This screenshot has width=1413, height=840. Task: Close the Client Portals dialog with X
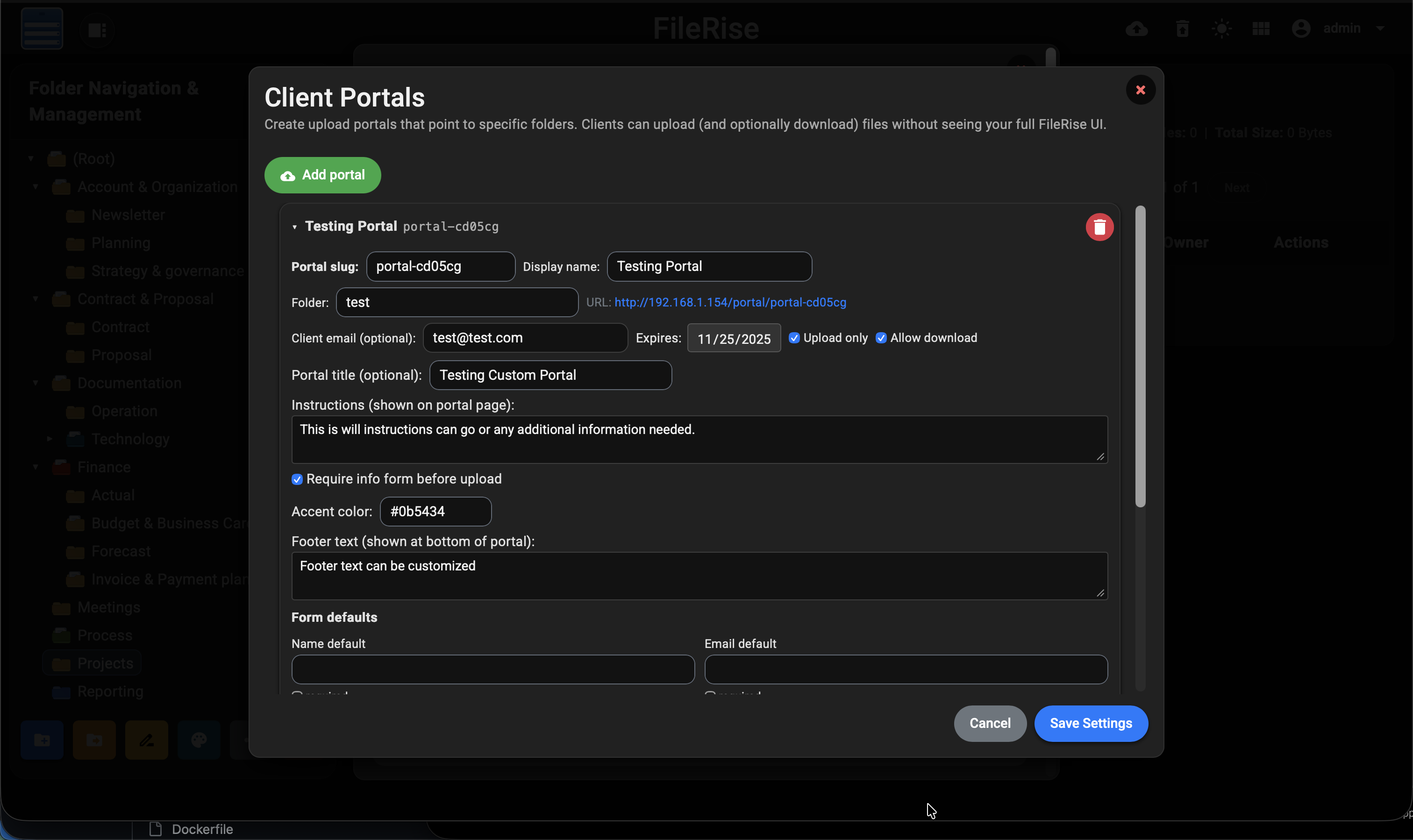click(x=1140, y=90)
